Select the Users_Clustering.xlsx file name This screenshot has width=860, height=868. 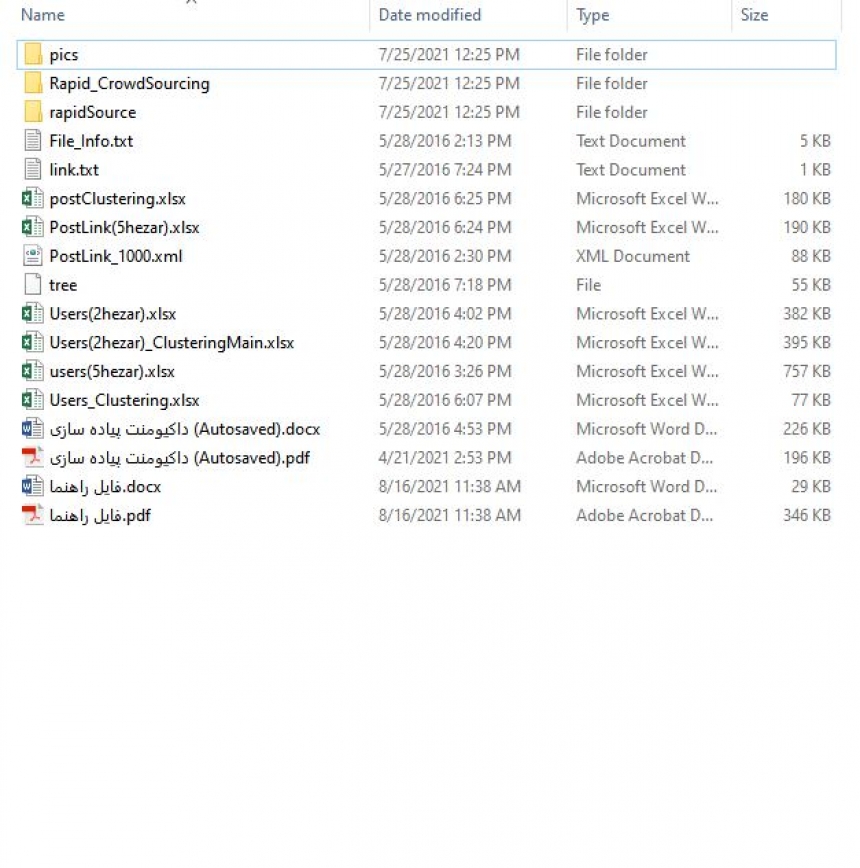click(125, 400)
